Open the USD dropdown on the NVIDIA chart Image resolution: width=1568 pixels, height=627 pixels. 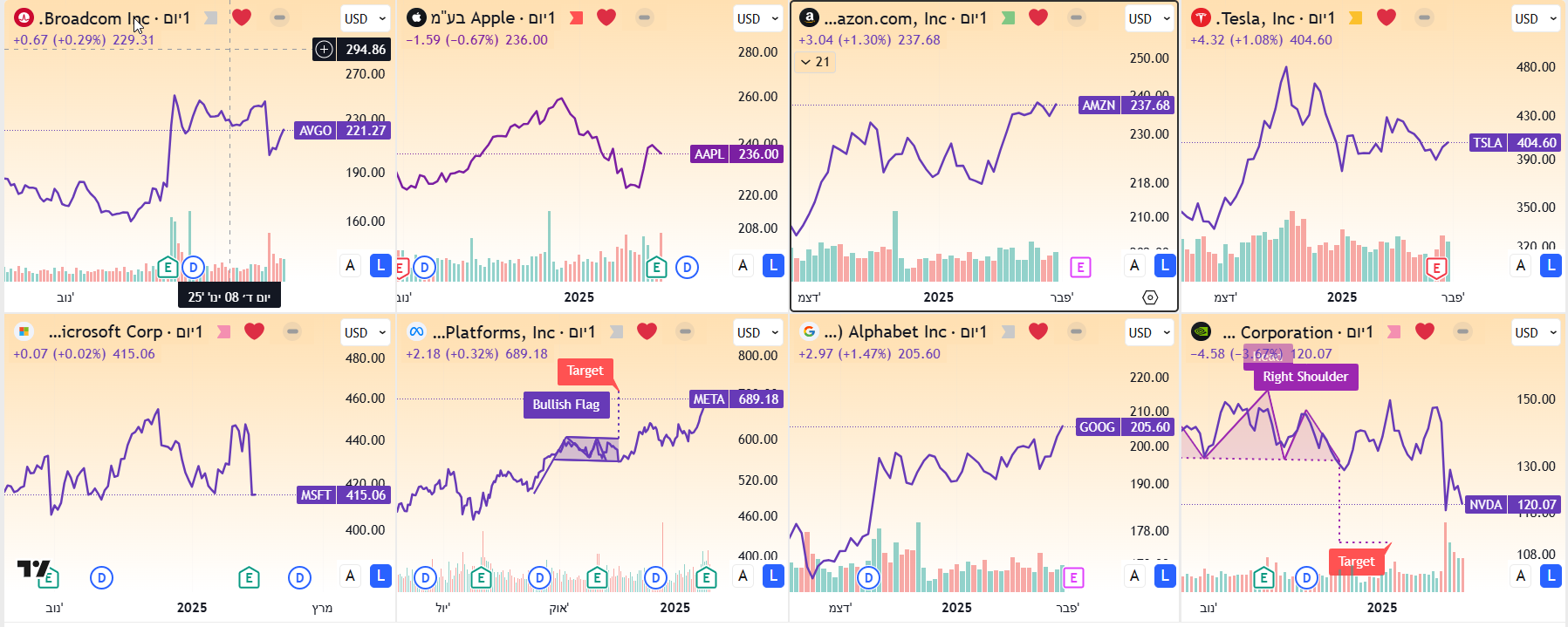coord(1536,332)
